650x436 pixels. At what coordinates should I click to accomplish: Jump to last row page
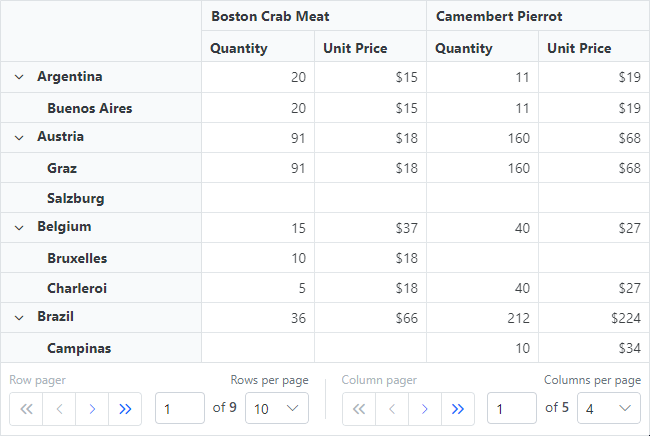coord(125,408)
